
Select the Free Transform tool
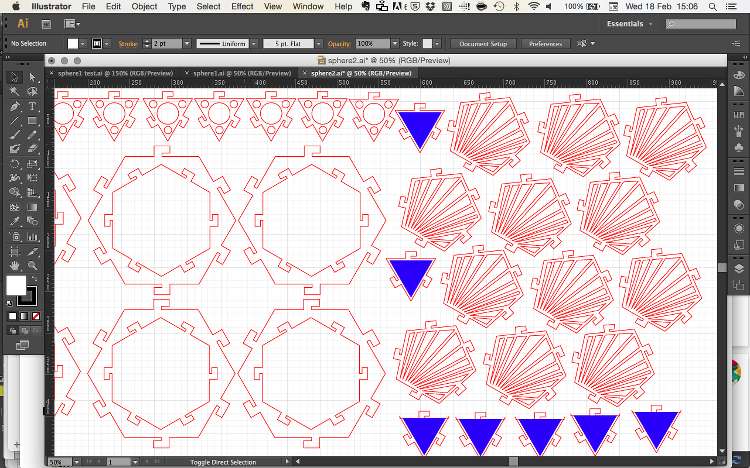pos(32,178)
